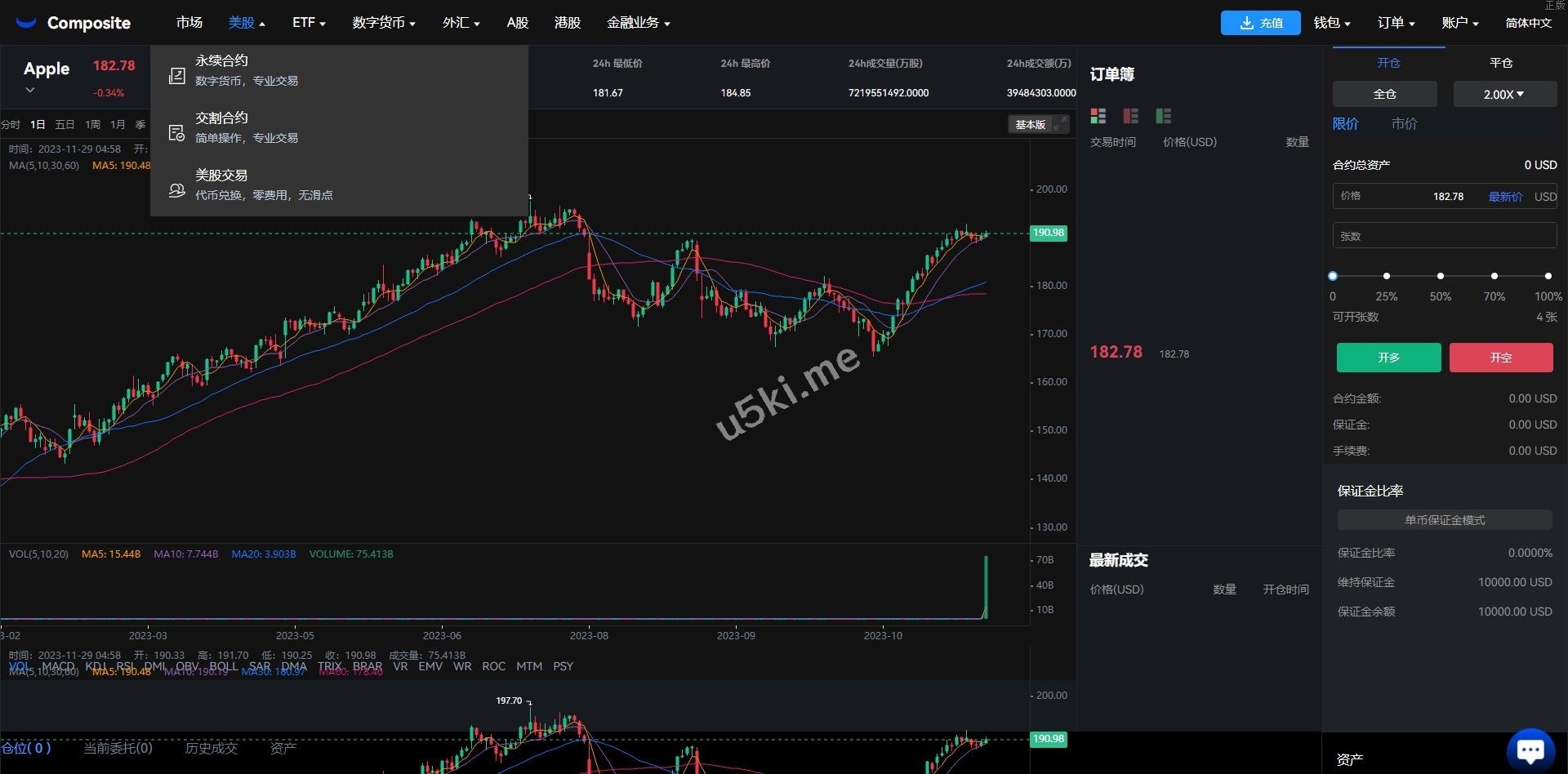Set position size slider to 50%

(1441, 276)
